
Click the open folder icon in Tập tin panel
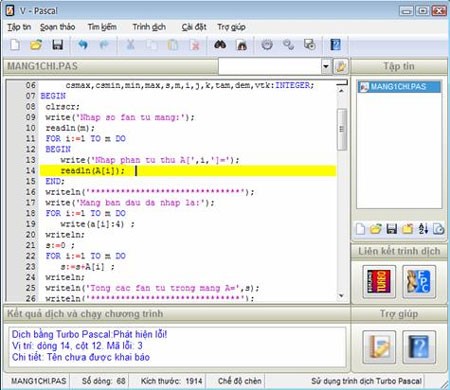[x=376, y=229]
